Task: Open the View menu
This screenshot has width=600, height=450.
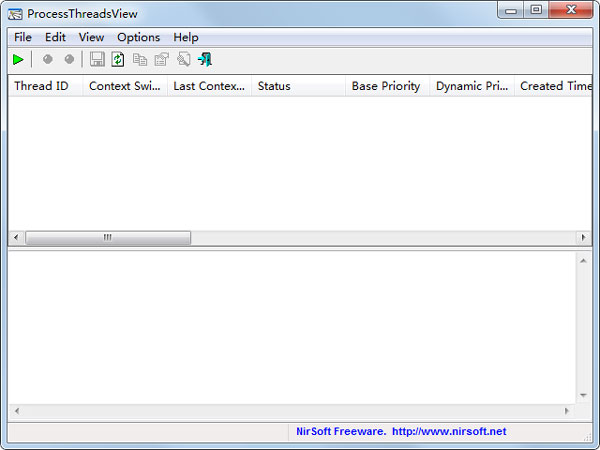Action: [91, 38]
